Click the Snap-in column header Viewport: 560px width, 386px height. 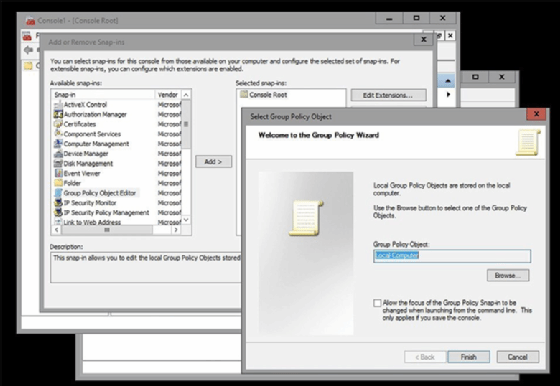coord(103,95)
